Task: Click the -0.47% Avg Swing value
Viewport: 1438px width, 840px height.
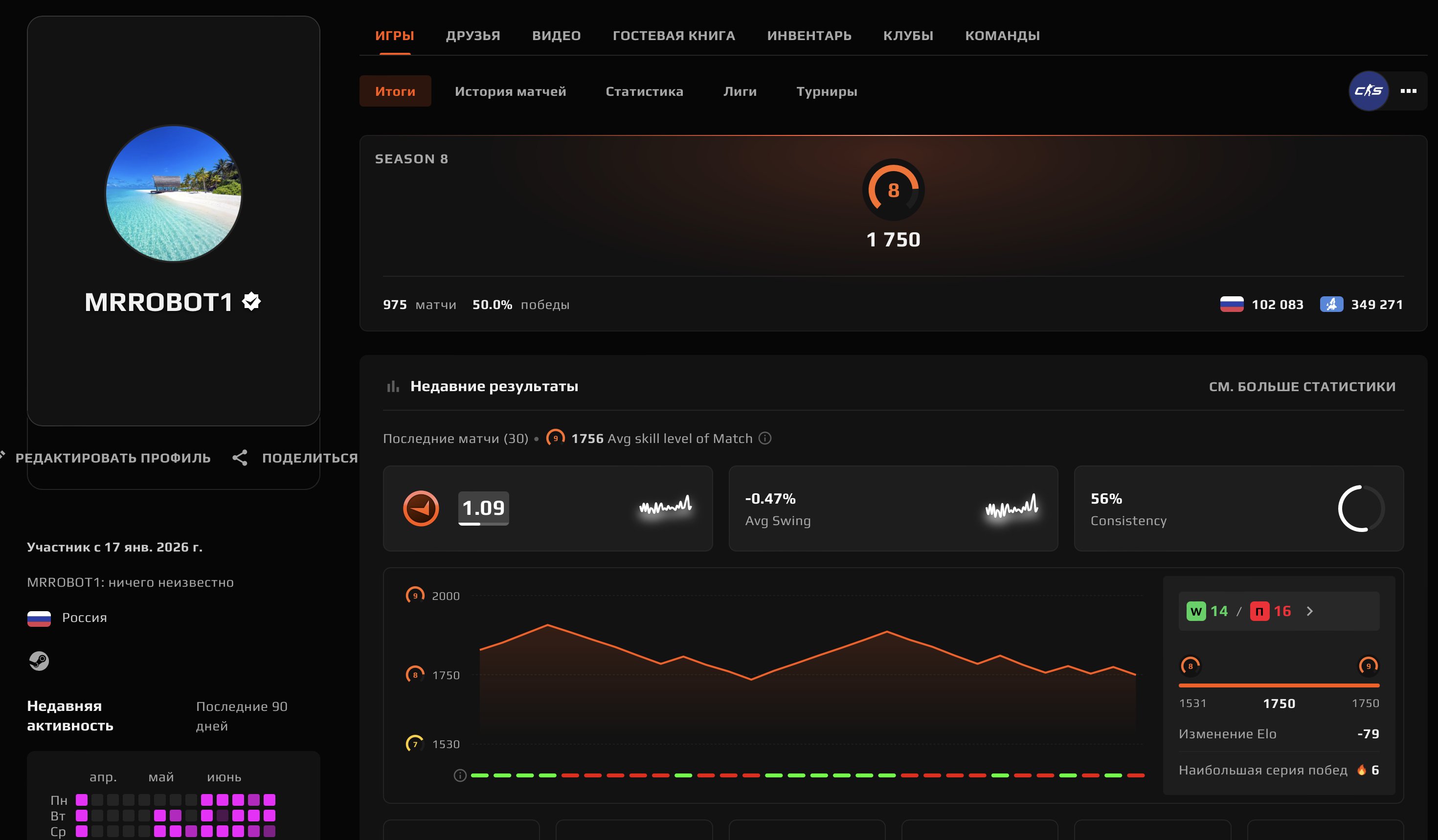Action: coord(770,498)
